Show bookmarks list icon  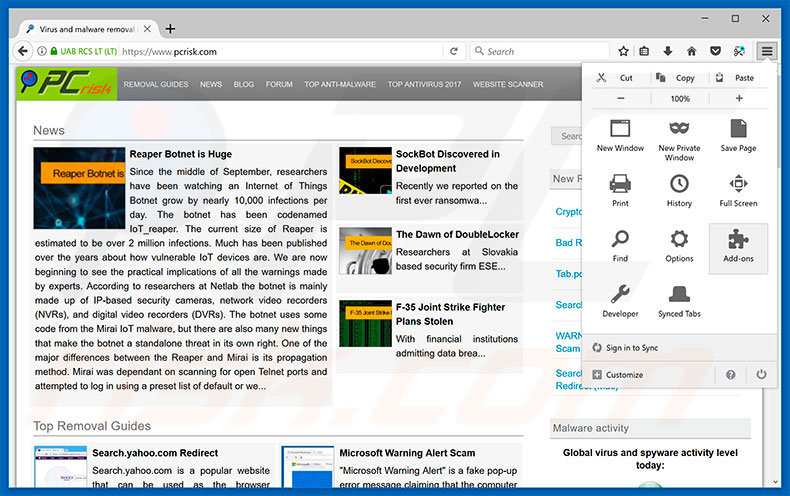[644, 51]
